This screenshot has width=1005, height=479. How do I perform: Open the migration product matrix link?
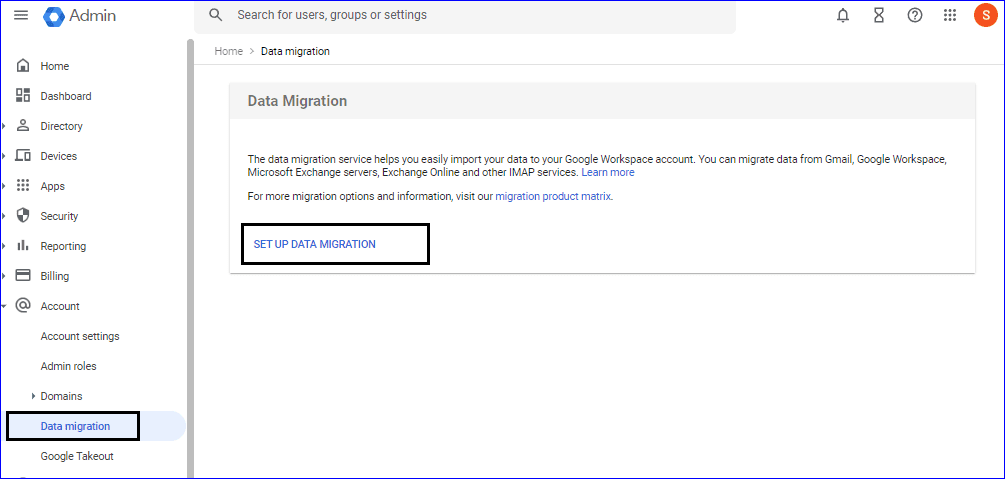[553, 196]
